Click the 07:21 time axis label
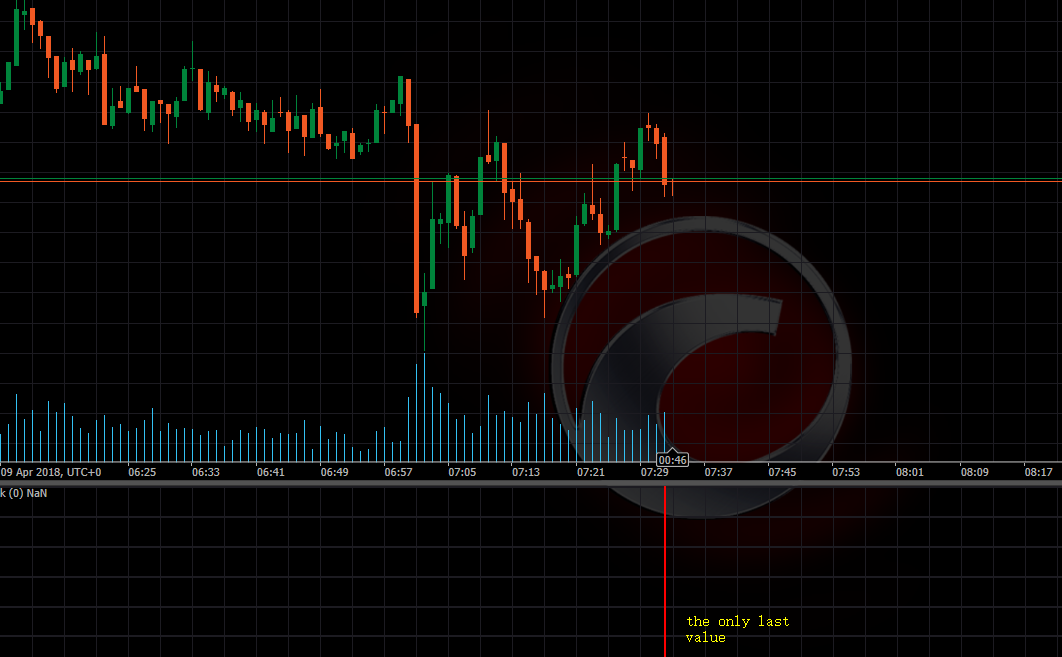Viewport: 1062px width, 657px height. pos(590,472)
